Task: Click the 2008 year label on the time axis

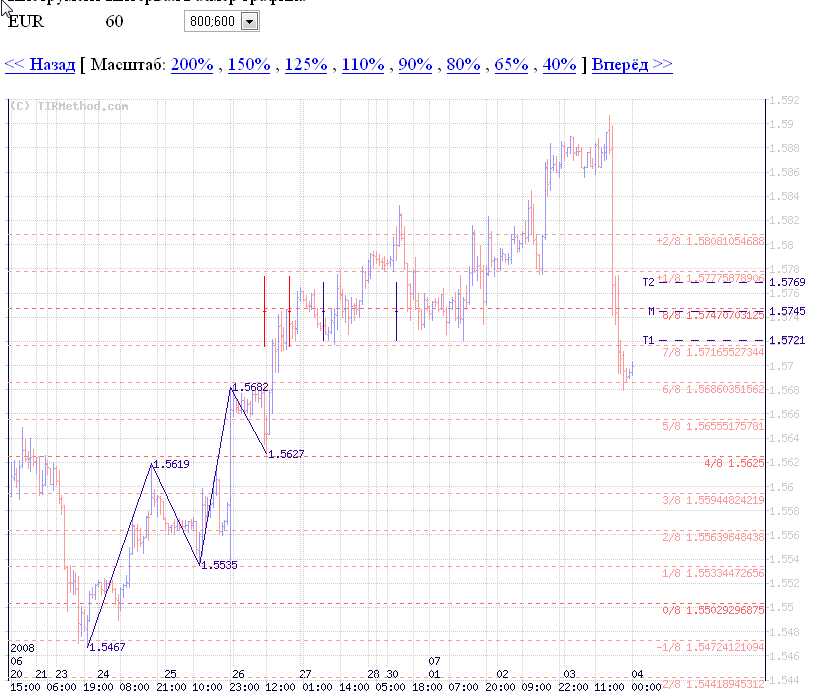Action: pos(22,648)
